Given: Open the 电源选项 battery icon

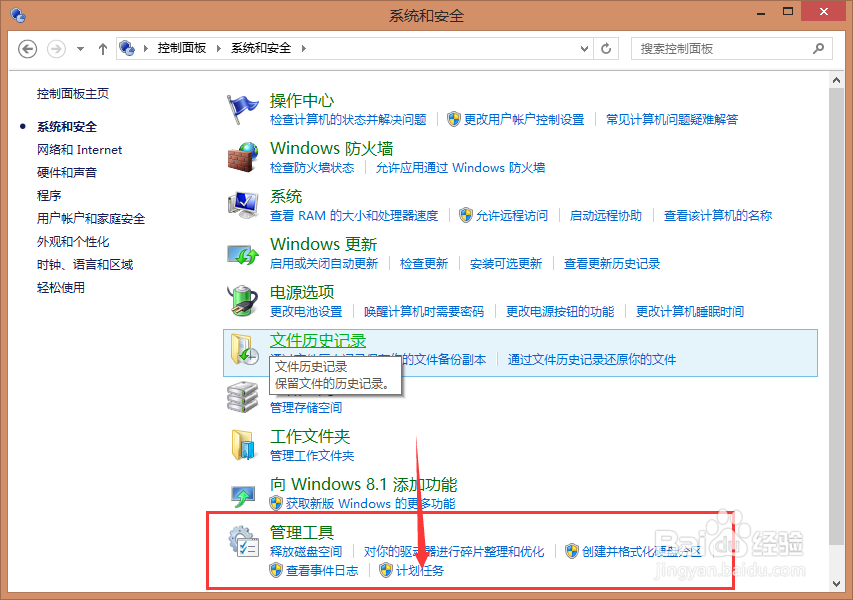Looking at the screenshot, I should [x=243, y=302].
